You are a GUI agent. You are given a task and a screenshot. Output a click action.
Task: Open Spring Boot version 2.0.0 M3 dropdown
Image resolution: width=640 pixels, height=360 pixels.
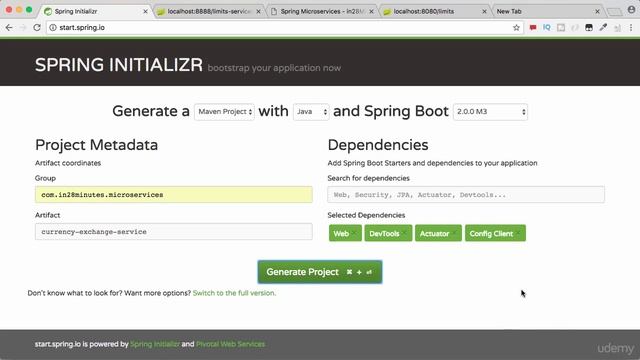pyautogui.click(x=490, y=112)
